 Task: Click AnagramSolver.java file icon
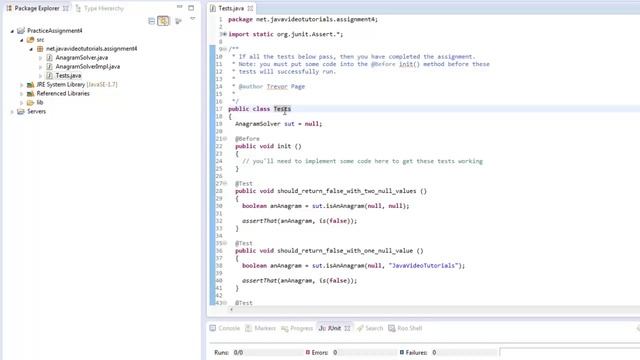click(x=49, y=58)
